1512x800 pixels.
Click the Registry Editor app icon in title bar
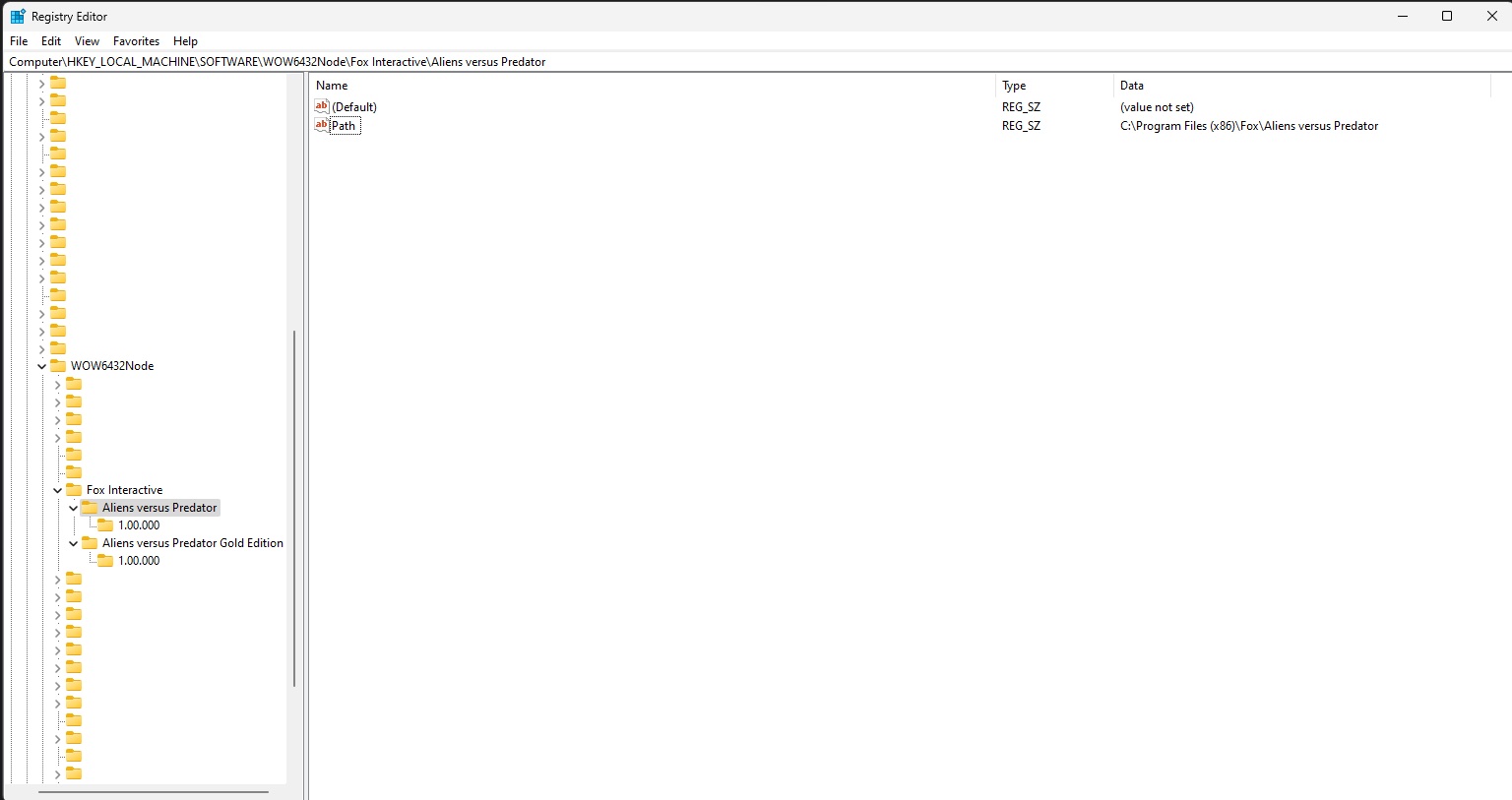point(18,16)
